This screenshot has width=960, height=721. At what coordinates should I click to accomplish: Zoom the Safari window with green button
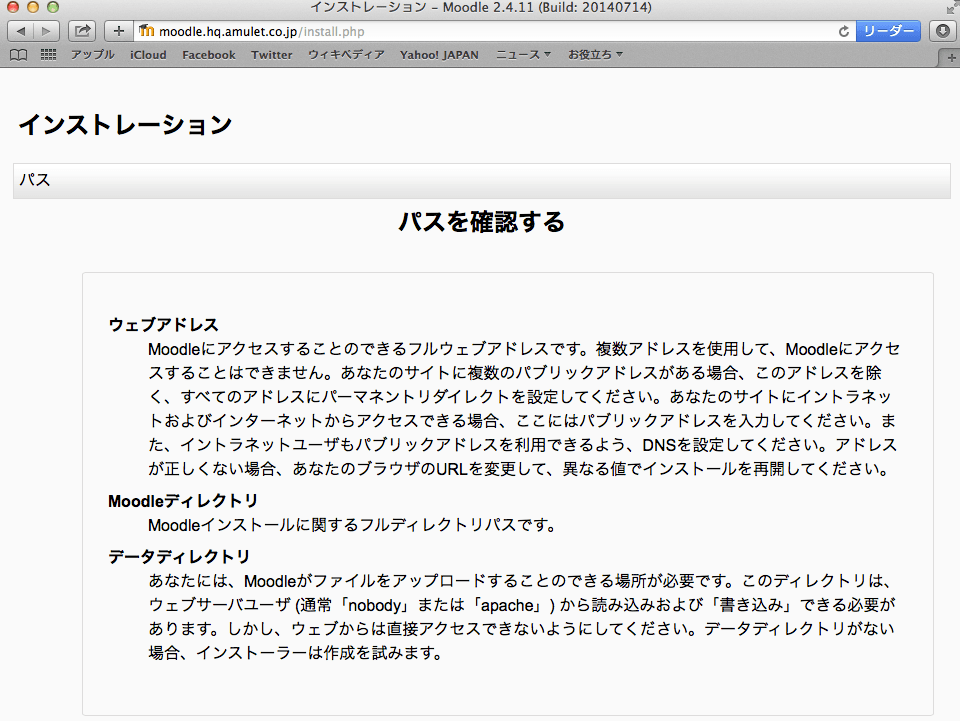(53, 7)
